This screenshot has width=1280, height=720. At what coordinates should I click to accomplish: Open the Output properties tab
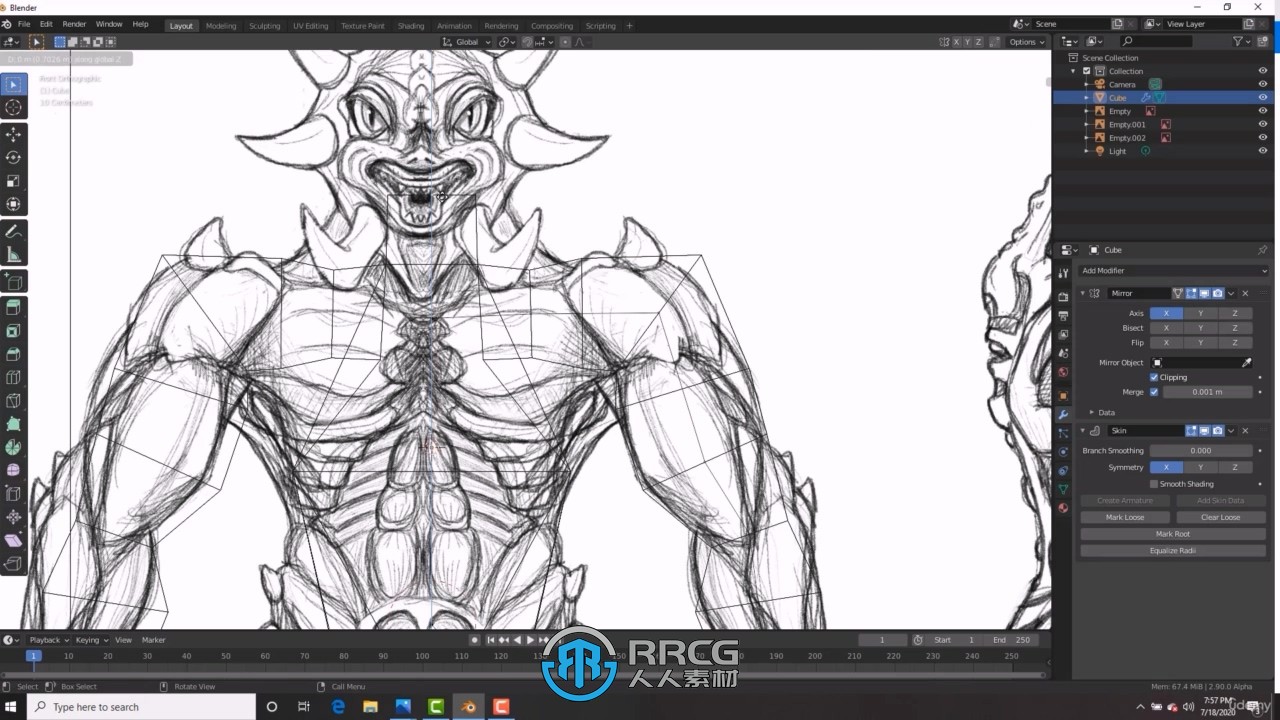coord(1063,315)
